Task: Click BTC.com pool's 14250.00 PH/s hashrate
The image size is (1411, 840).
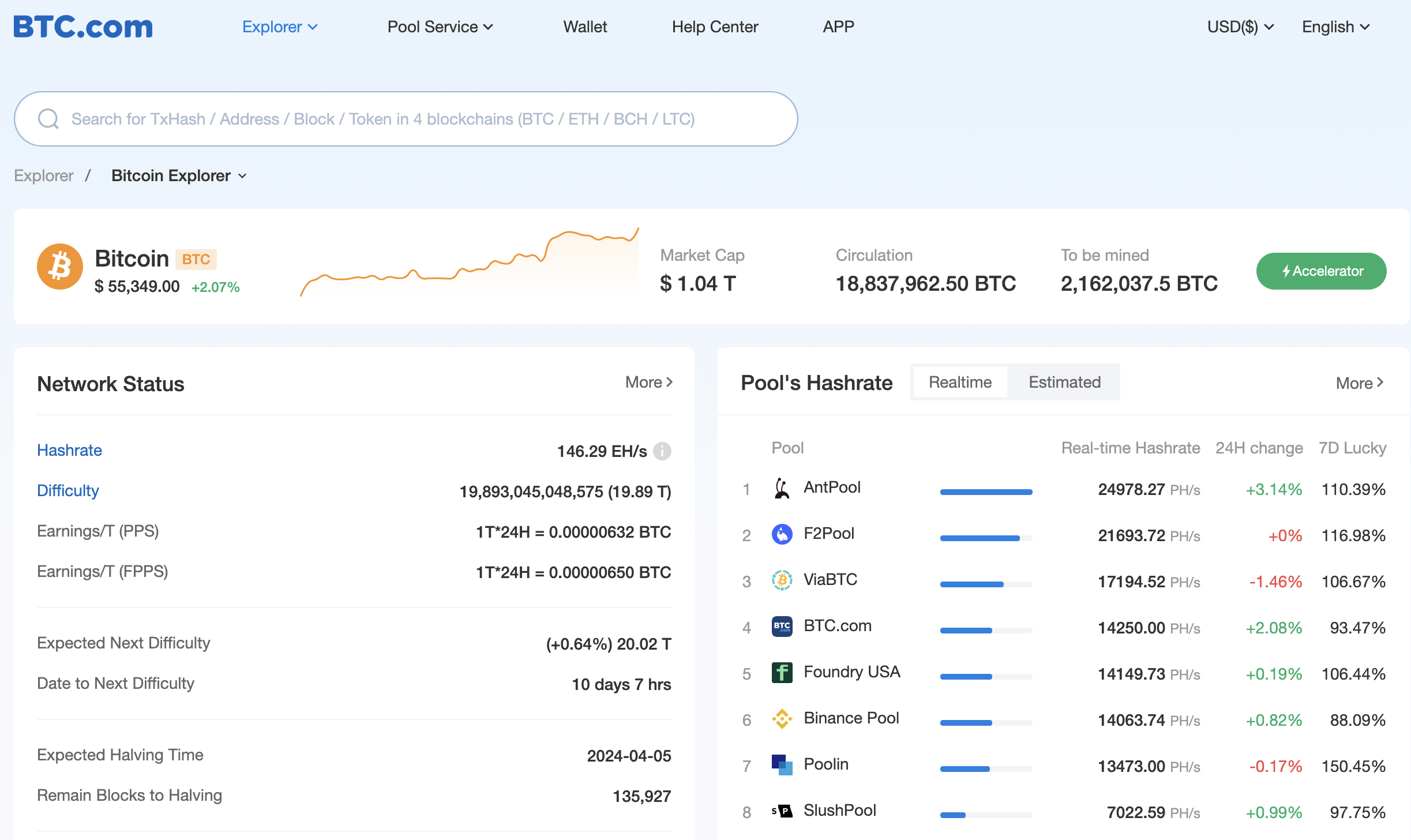Action: [1149, 628]
